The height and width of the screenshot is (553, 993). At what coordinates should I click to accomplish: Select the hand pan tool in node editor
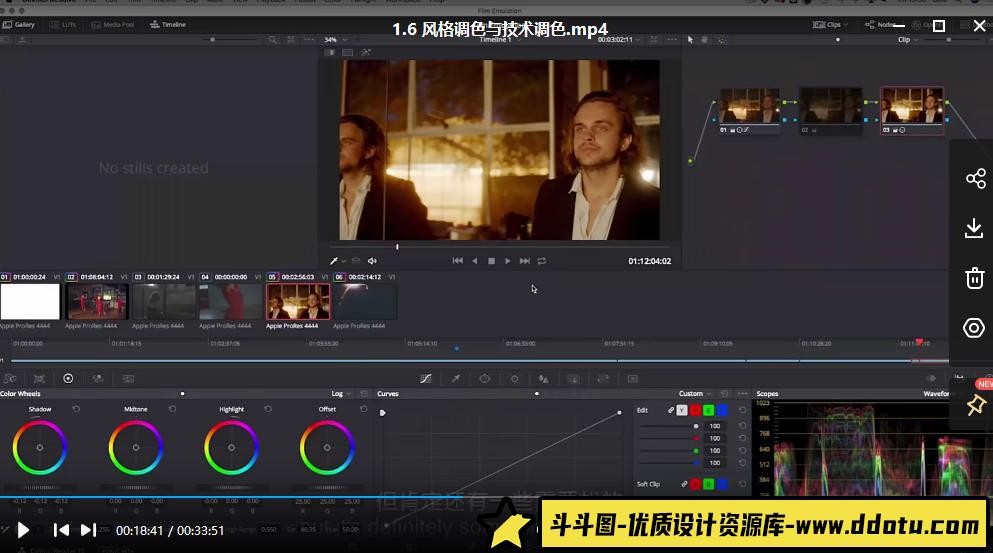(704, 39)
